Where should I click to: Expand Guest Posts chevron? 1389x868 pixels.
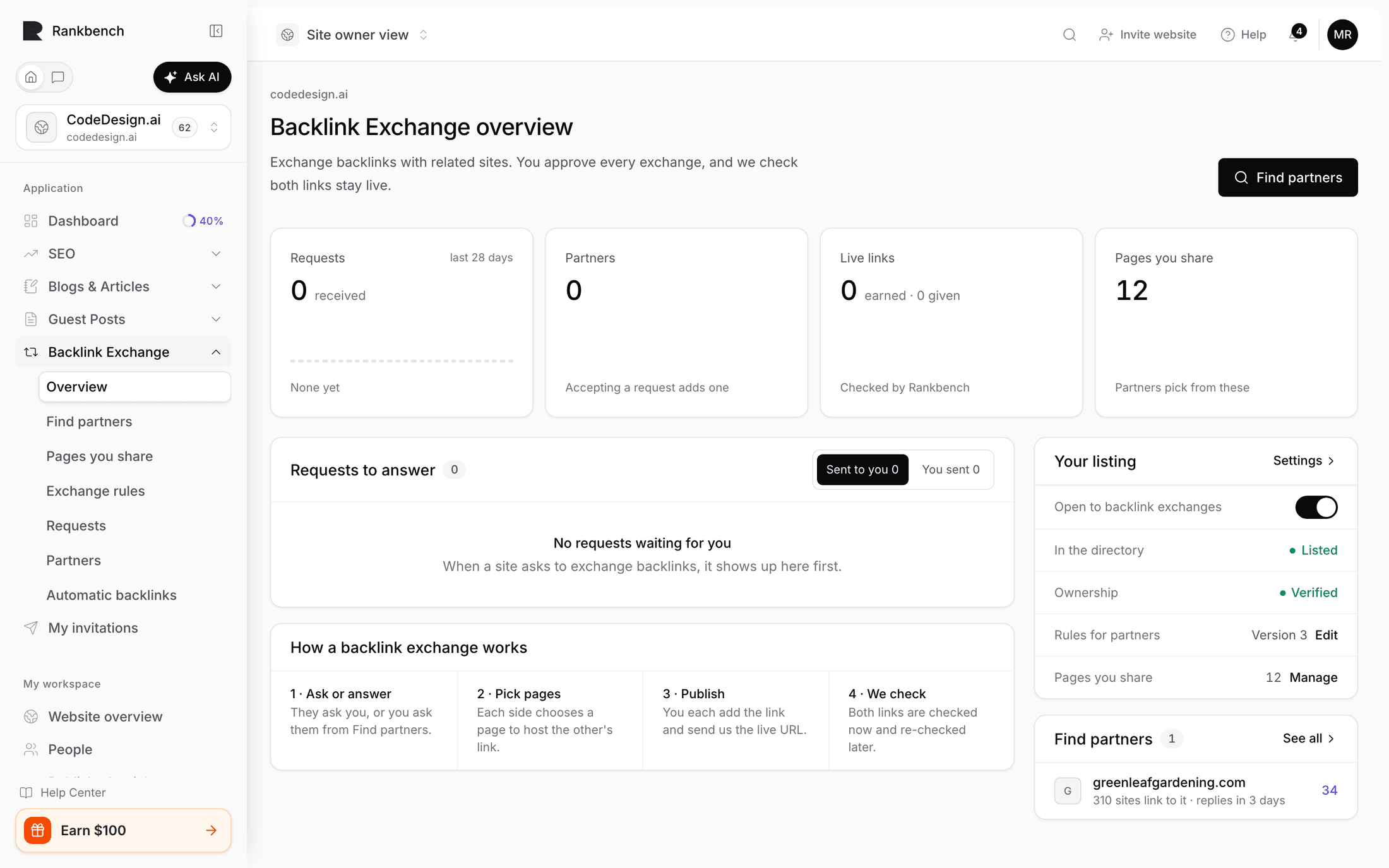[216, 319]
